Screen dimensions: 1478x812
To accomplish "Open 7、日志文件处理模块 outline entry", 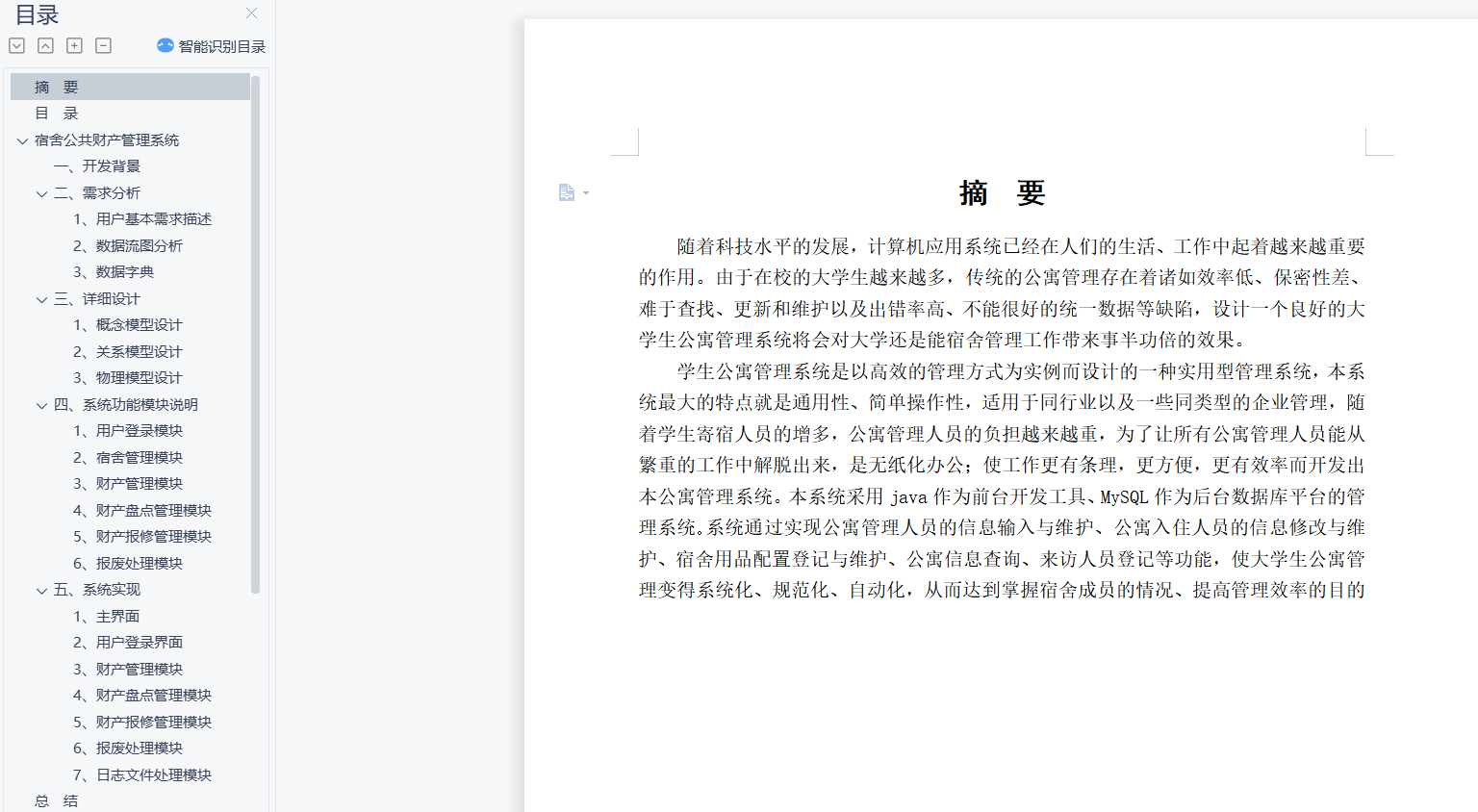I will (x=142, y=775).
